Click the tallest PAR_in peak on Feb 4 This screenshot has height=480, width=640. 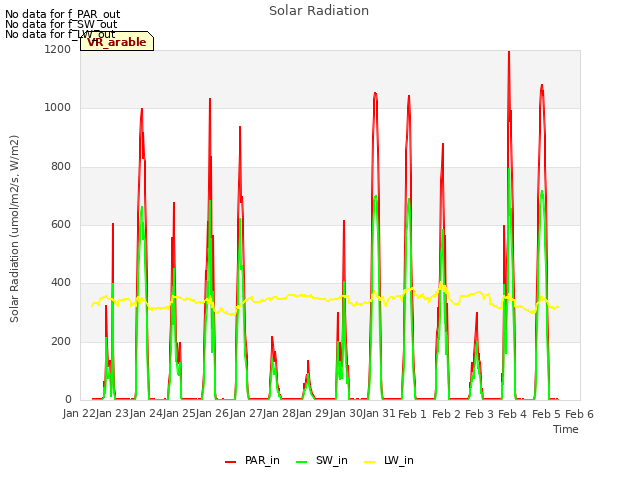click(509, 52)
